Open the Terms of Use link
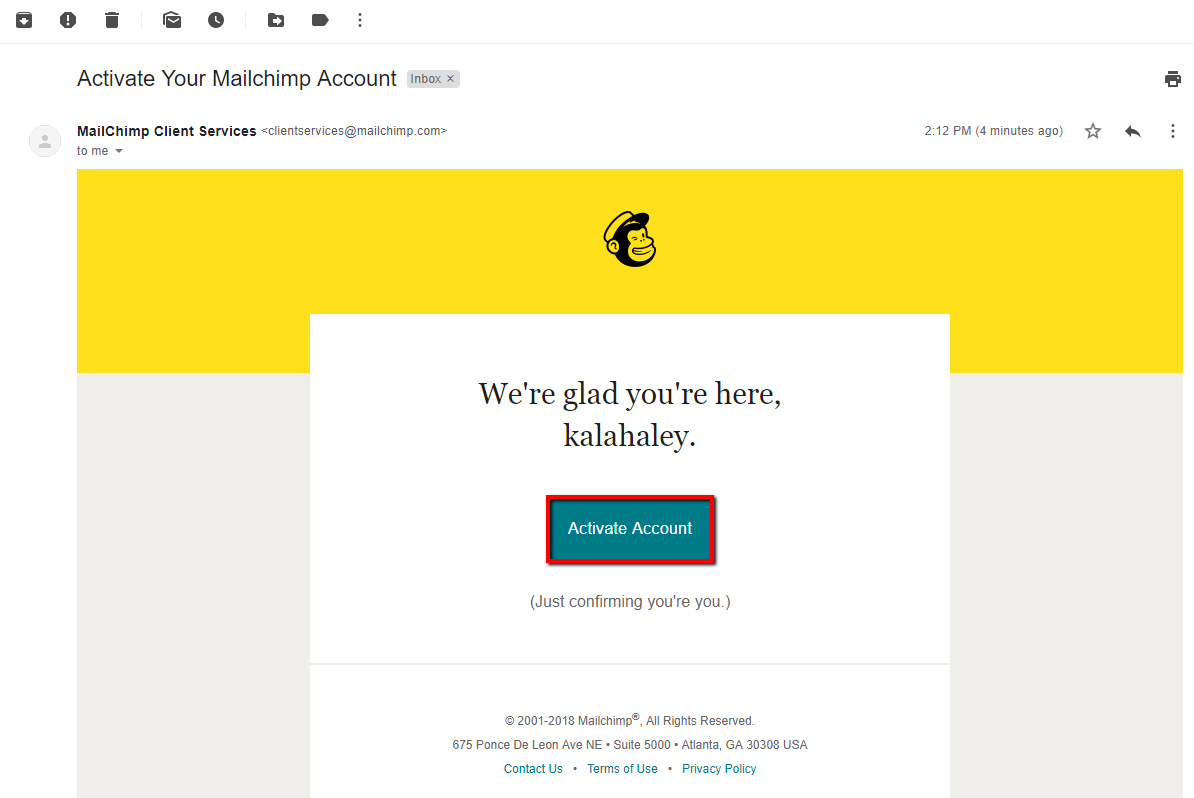Screen dimensions: 1194x798 pyautogui.click(x=622, y=769)
